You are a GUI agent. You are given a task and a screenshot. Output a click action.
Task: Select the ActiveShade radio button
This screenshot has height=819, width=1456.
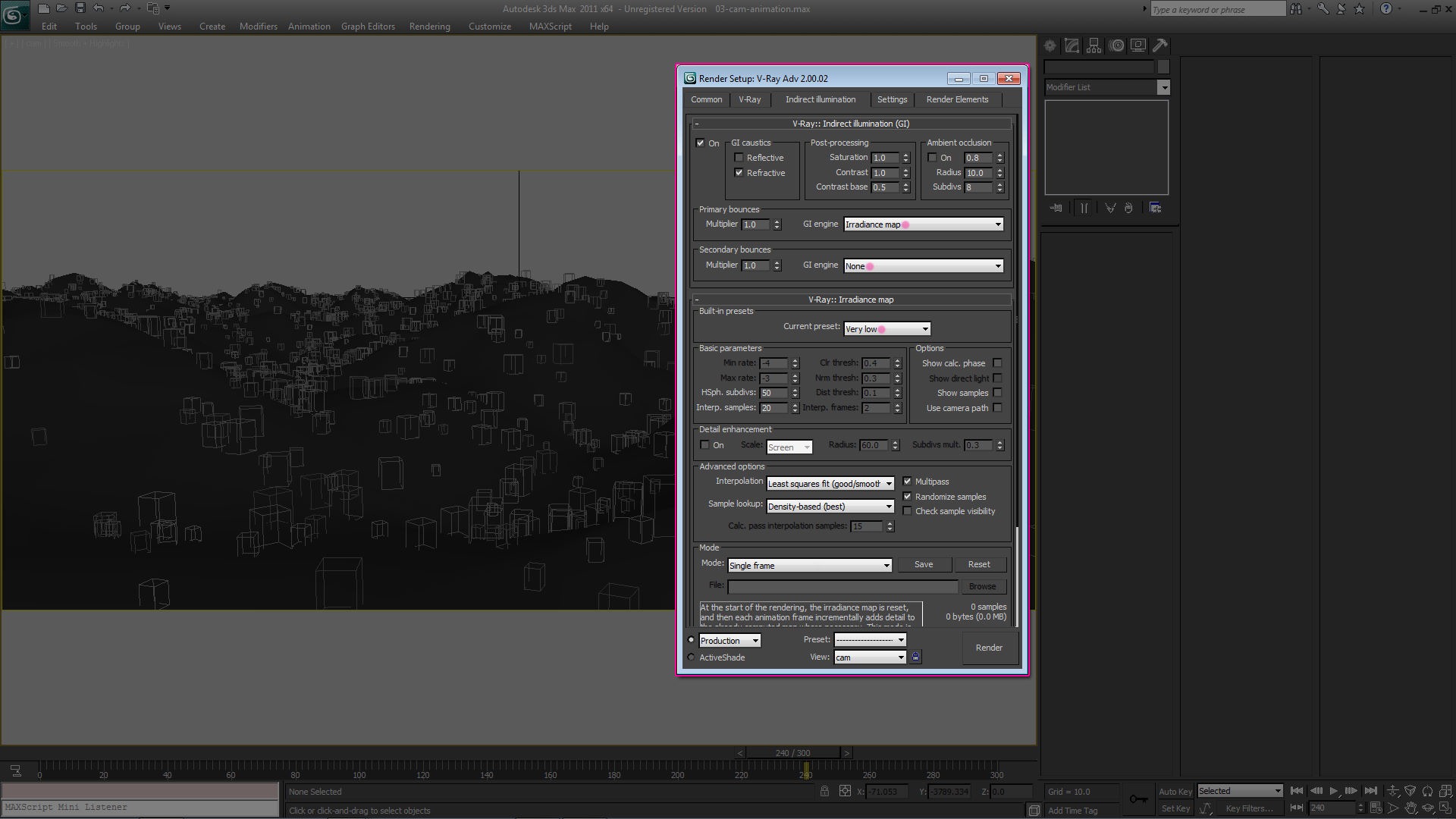point(691,657)
